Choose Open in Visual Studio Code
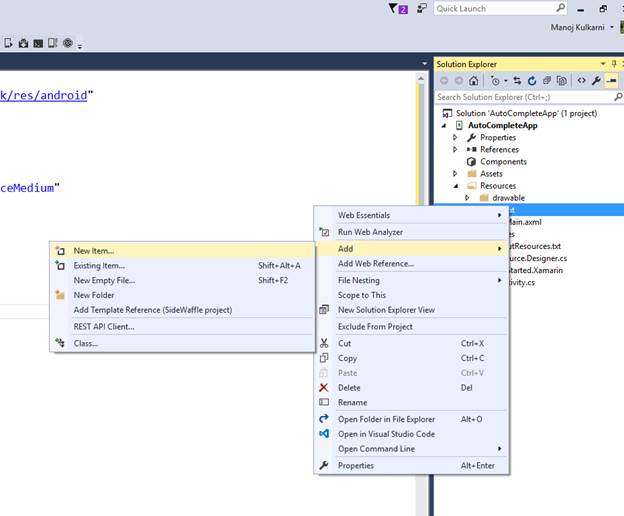 411,434
